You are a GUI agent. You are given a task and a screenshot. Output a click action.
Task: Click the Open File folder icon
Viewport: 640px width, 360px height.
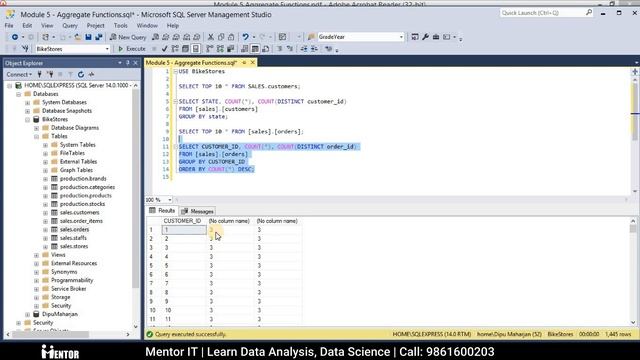[78, 37]
